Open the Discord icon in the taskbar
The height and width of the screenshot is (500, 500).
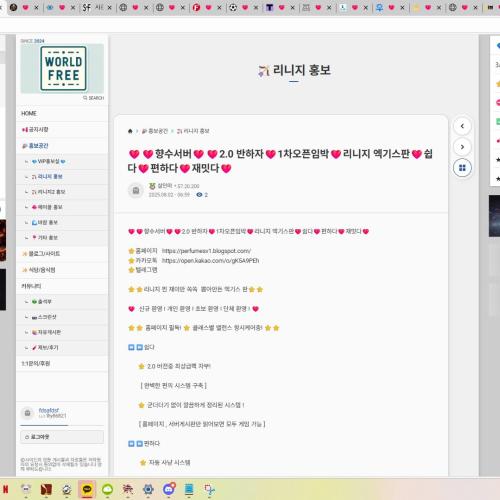coord(169,489)
